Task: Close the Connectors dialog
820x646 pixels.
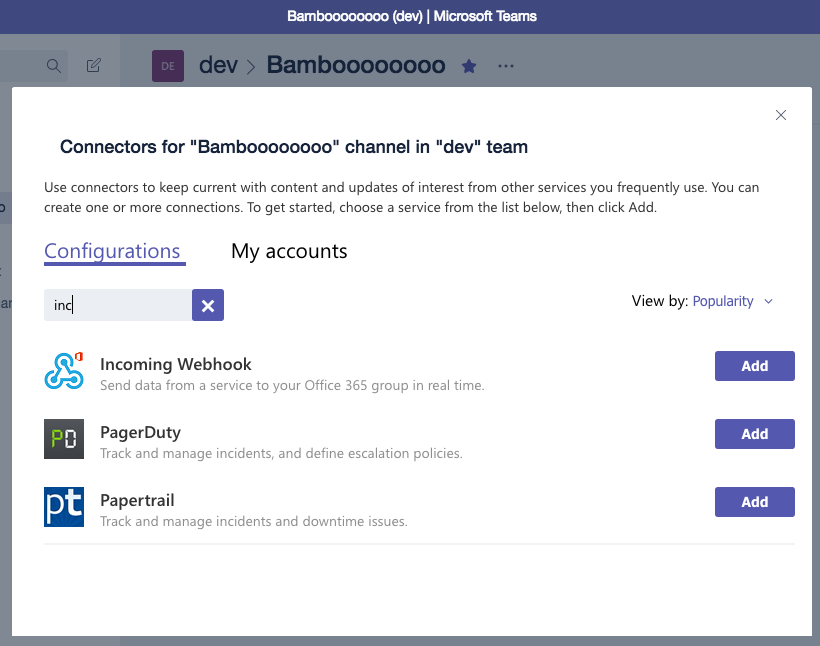Action: (x=781, y=115)
